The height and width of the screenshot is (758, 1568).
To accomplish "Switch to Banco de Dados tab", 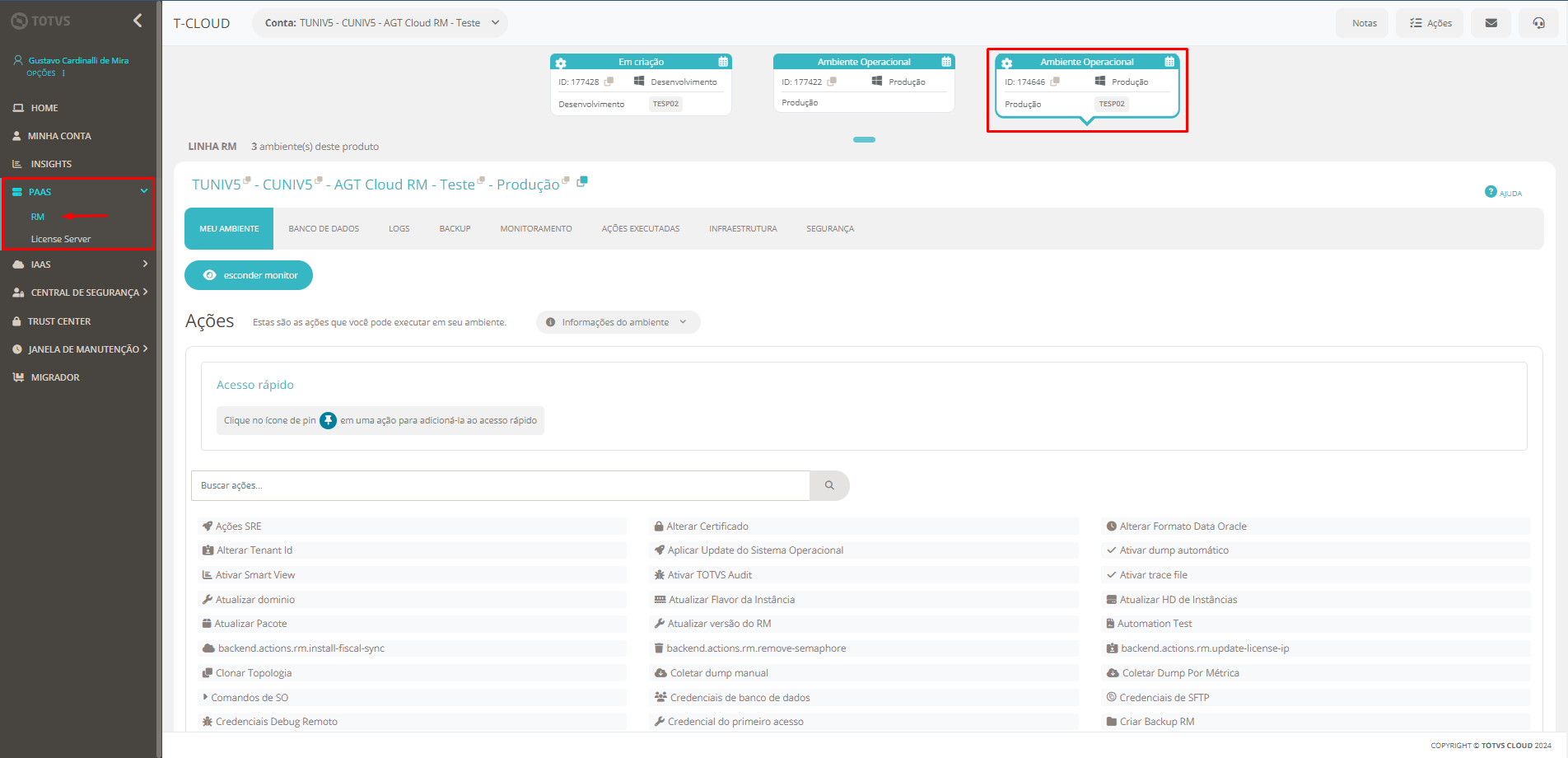I will (324, 229).
